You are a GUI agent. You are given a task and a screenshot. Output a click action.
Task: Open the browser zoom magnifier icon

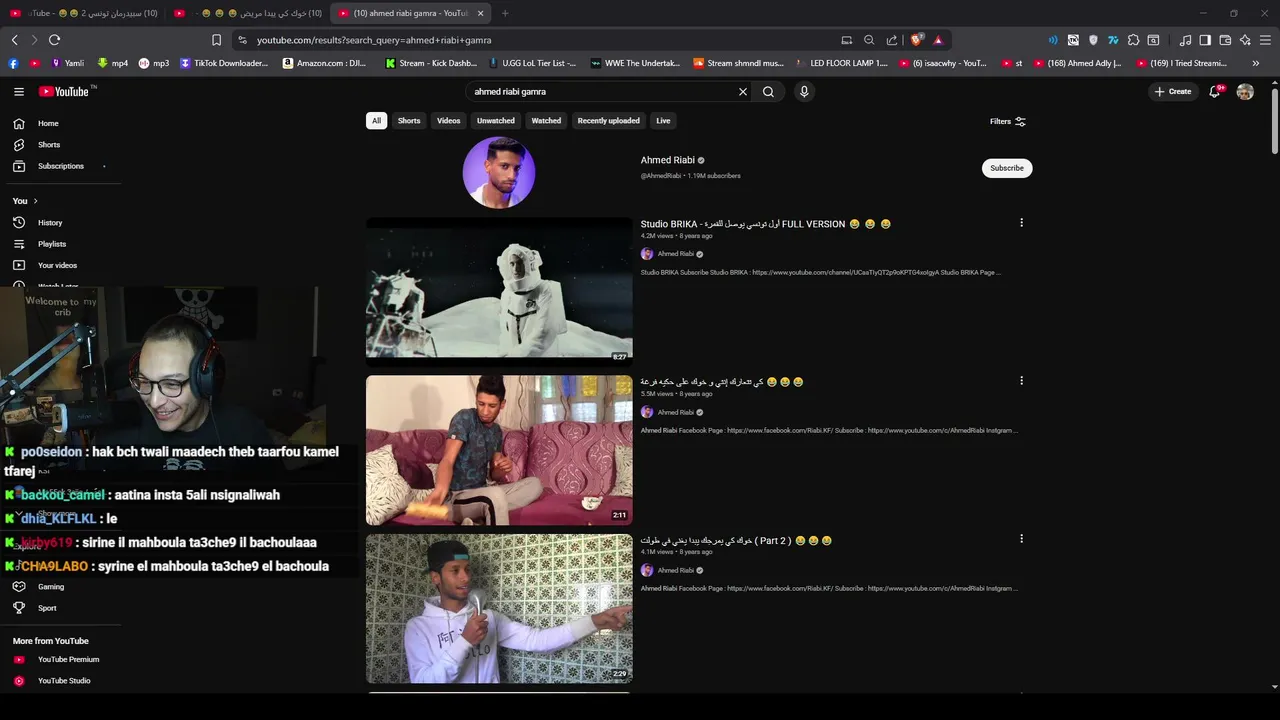coord(869,40)
